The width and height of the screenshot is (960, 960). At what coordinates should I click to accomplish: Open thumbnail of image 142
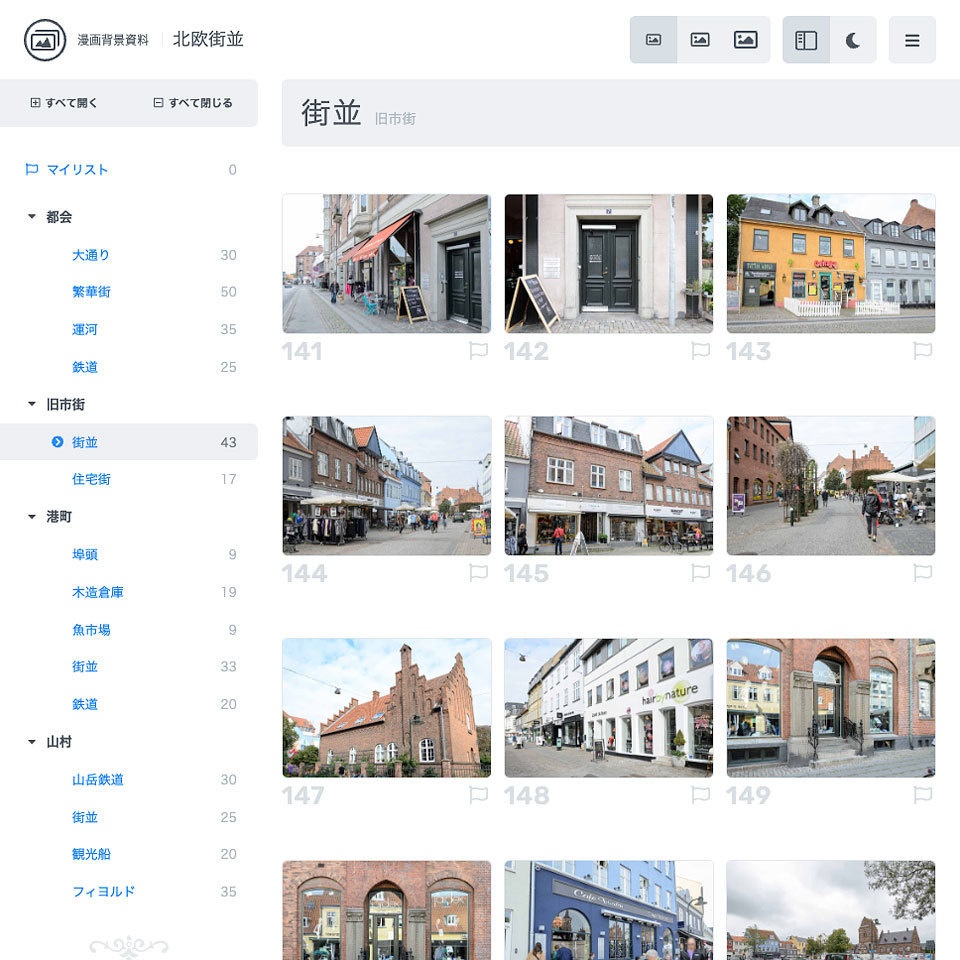(x=609, y=264)
